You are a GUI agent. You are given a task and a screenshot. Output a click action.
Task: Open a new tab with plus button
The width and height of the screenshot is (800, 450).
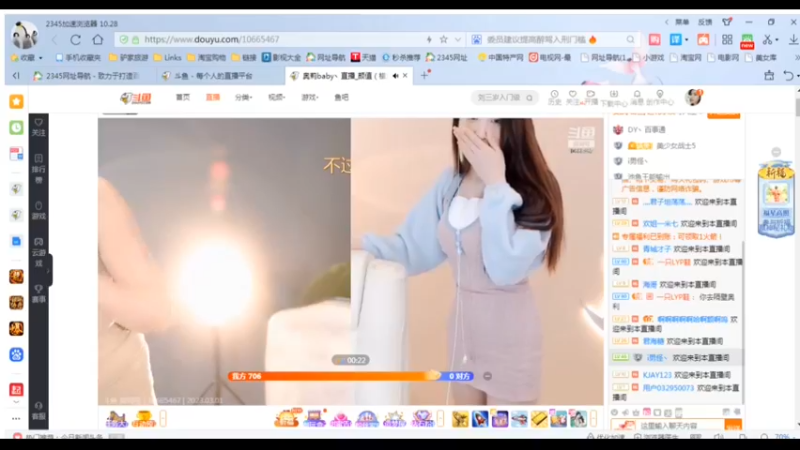pos(424,76)
